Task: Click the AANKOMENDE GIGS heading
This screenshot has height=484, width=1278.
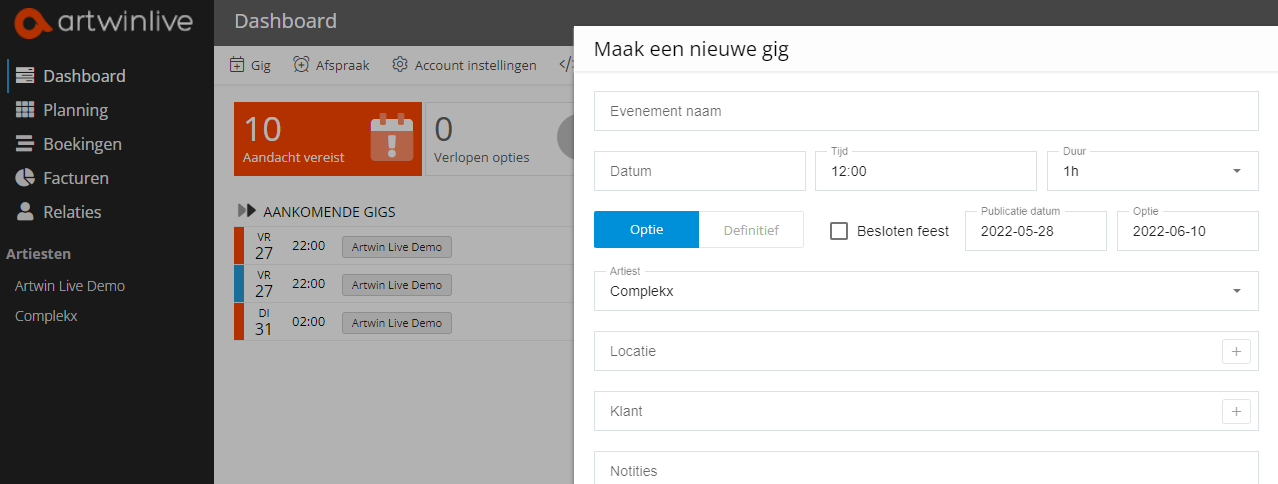Action: 329,212
